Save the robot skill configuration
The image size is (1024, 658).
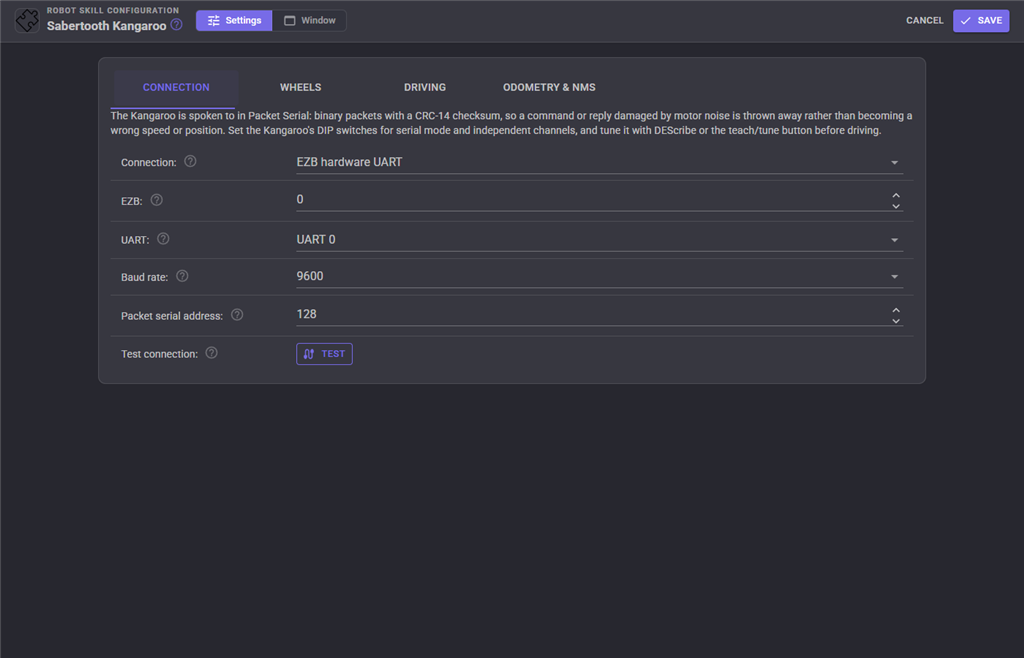click(981, 20)
